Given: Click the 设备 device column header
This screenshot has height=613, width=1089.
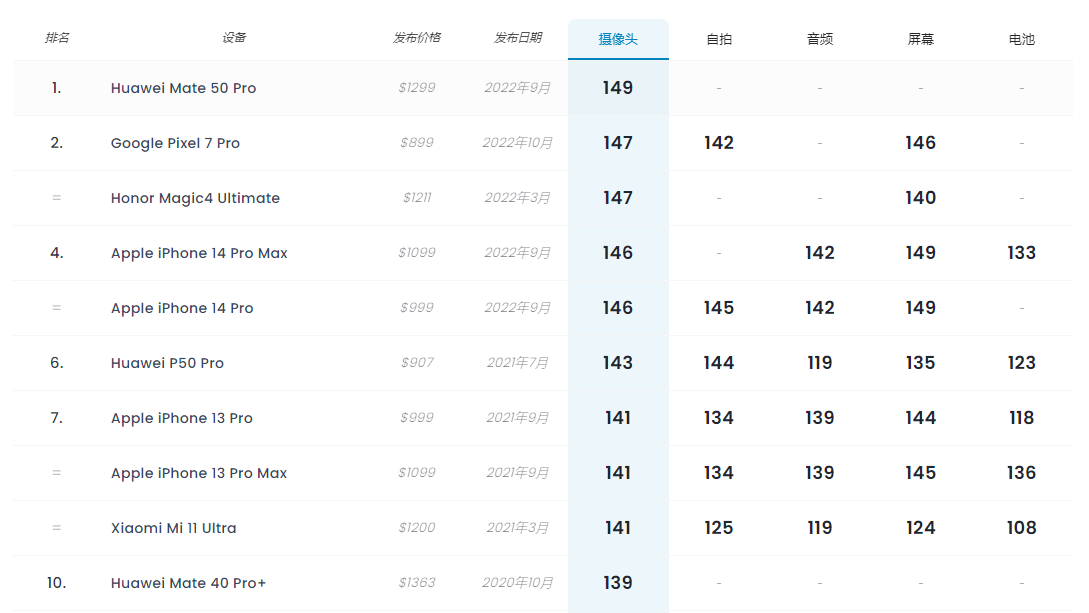Looking at the screenshot, I should tap(234, 37).
